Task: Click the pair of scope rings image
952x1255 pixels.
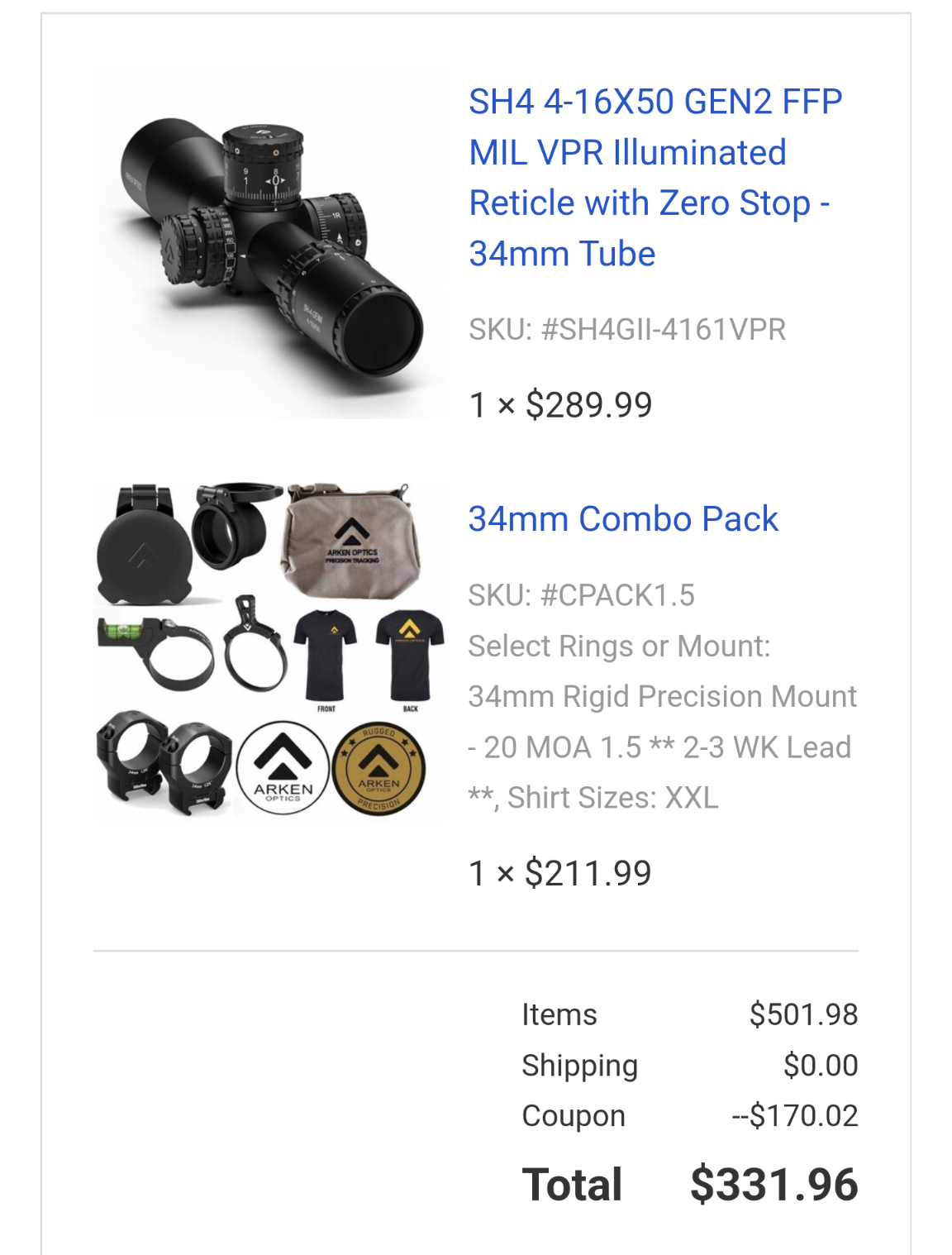Action: point(163,762)
